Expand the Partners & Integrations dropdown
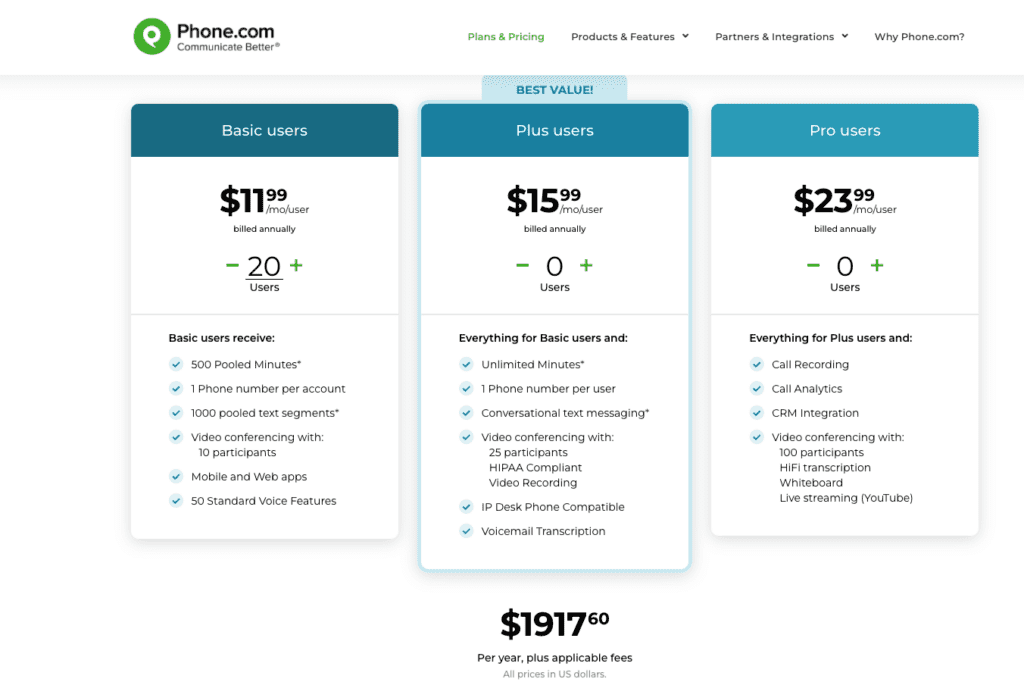 click(x=776, y=36)
